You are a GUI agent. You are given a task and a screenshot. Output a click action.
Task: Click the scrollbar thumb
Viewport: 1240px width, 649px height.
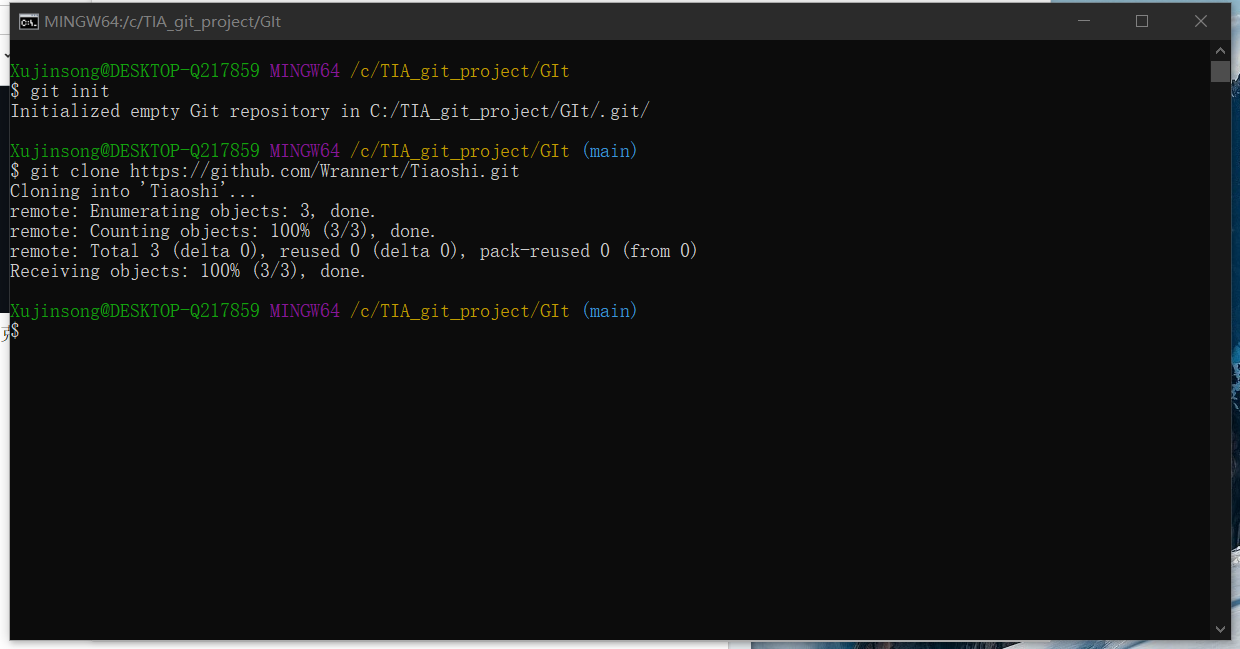click(1220, 71)
